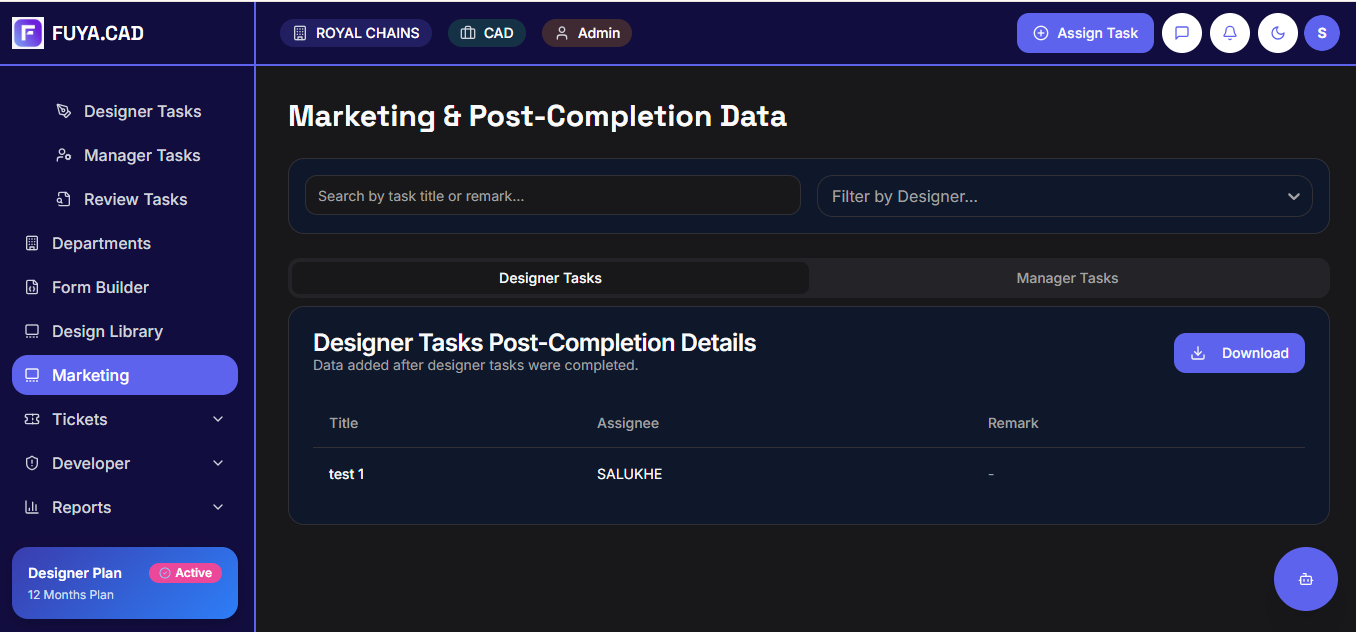
Task: Click the Form Builder sidebar icon
Action: [x=32, y=287]
